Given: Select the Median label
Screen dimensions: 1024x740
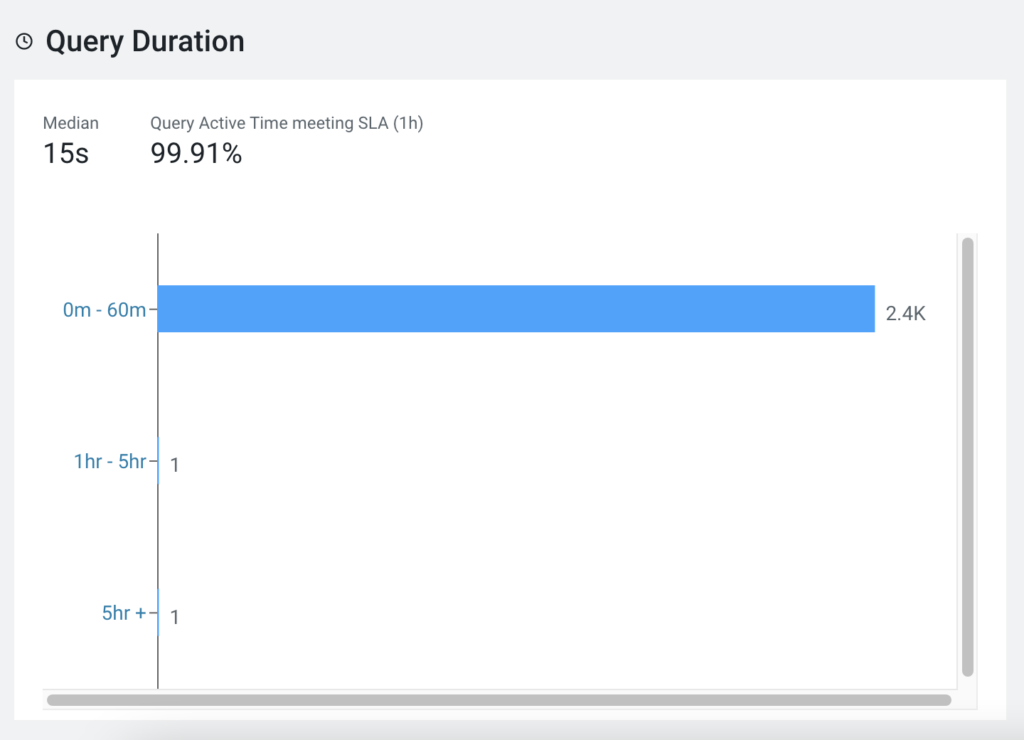Looking at the screenshot, I should pos(71,123).
